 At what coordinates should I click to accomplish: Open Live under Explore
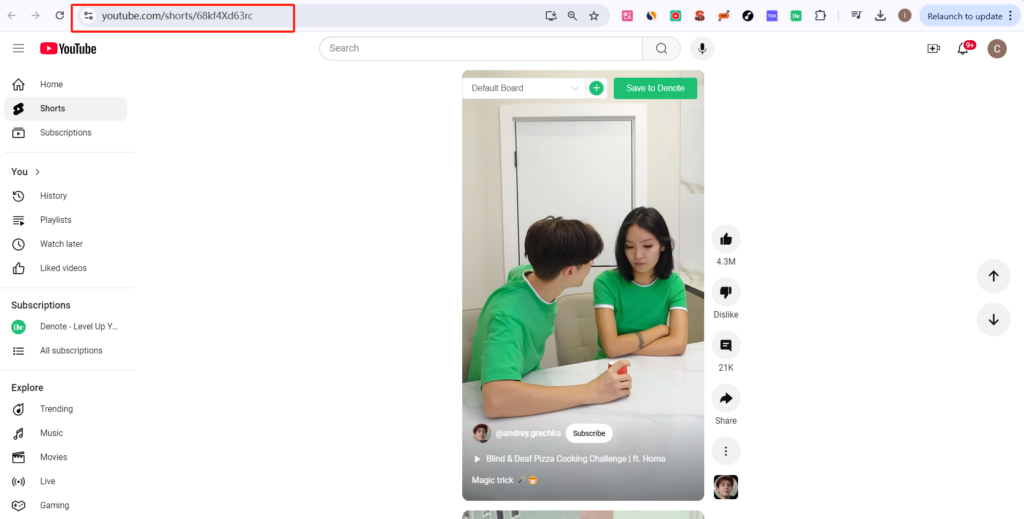[65, 481]
